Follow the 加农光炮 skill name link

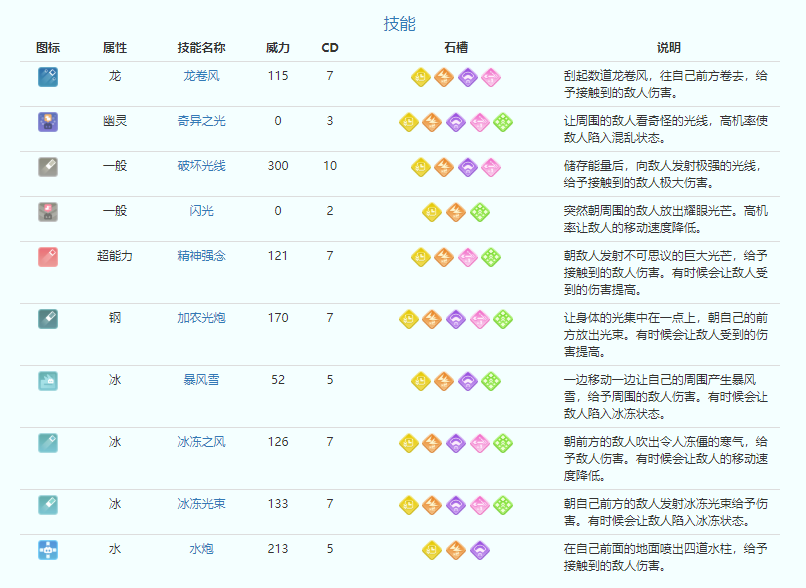201,318
